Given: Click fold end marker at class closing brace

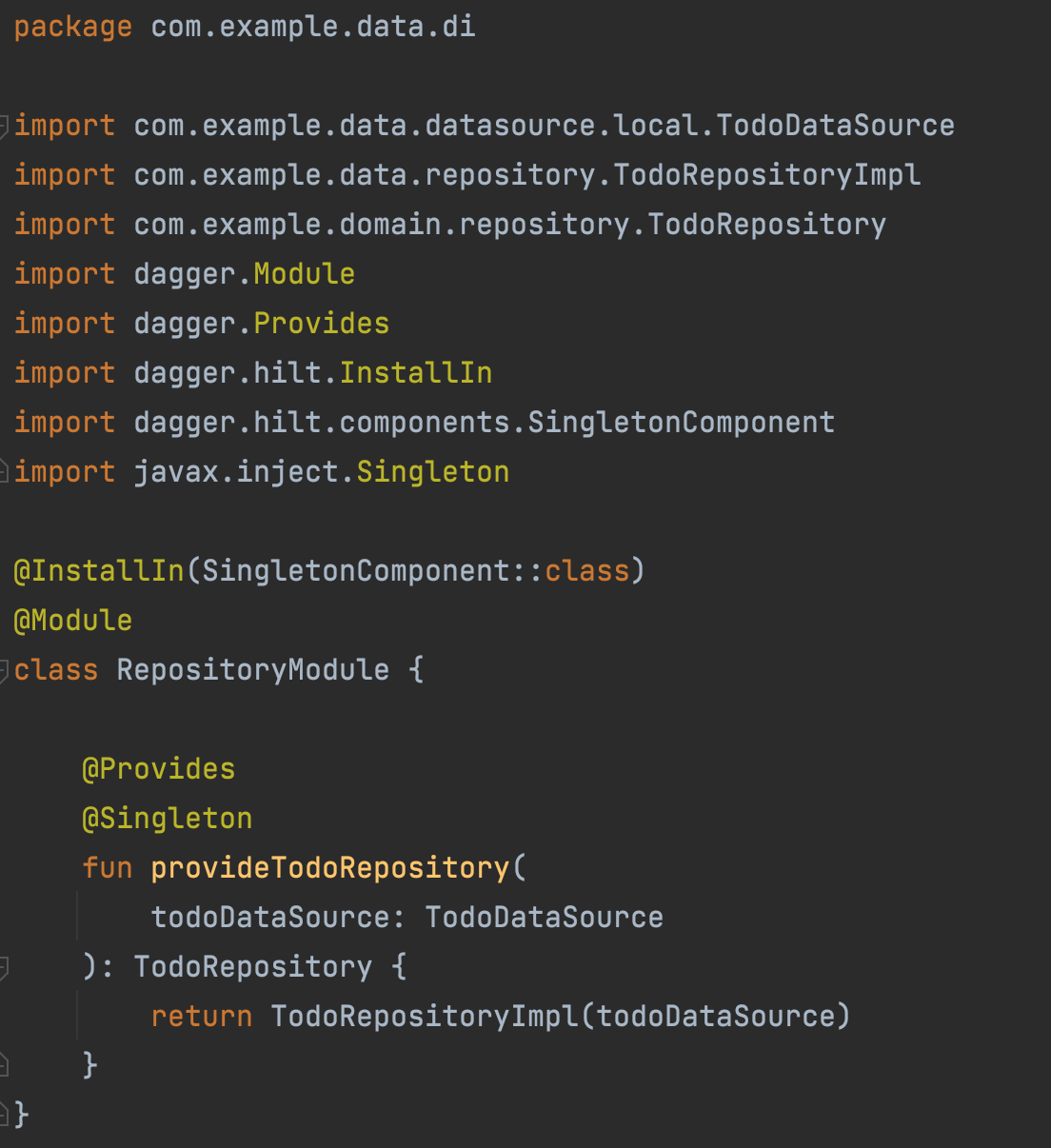Looking at the screenshot, I should point(4,1113).
